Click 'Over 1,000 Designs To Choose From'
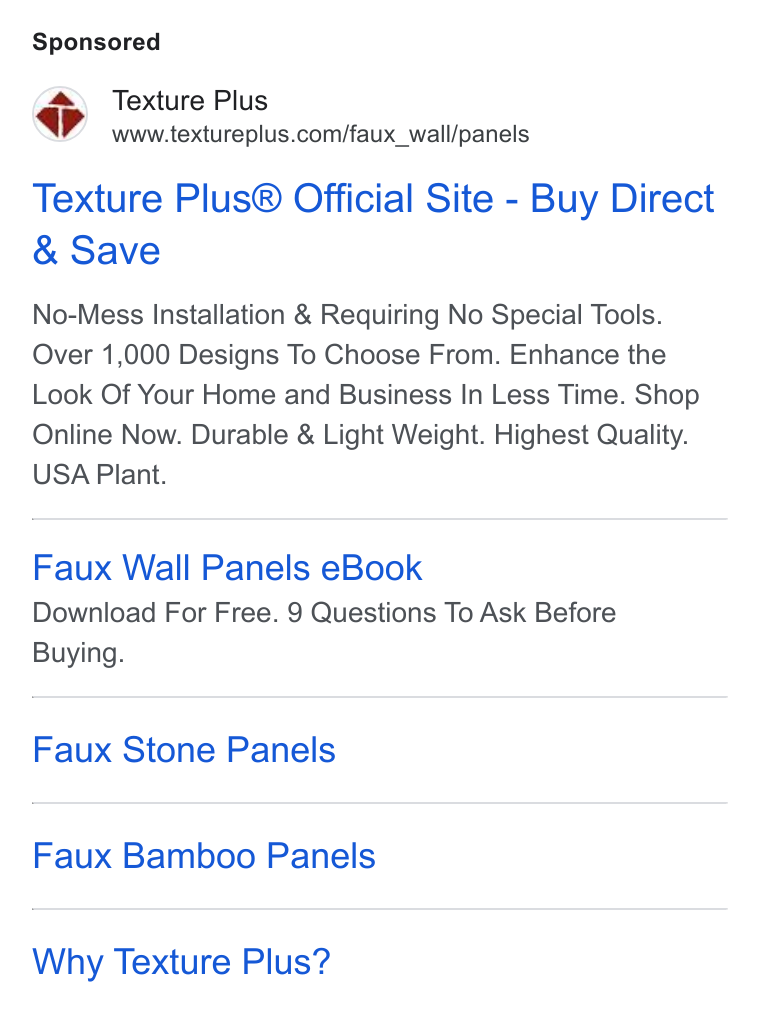This screenshot has height=1014, width=760. coord(266,354)
